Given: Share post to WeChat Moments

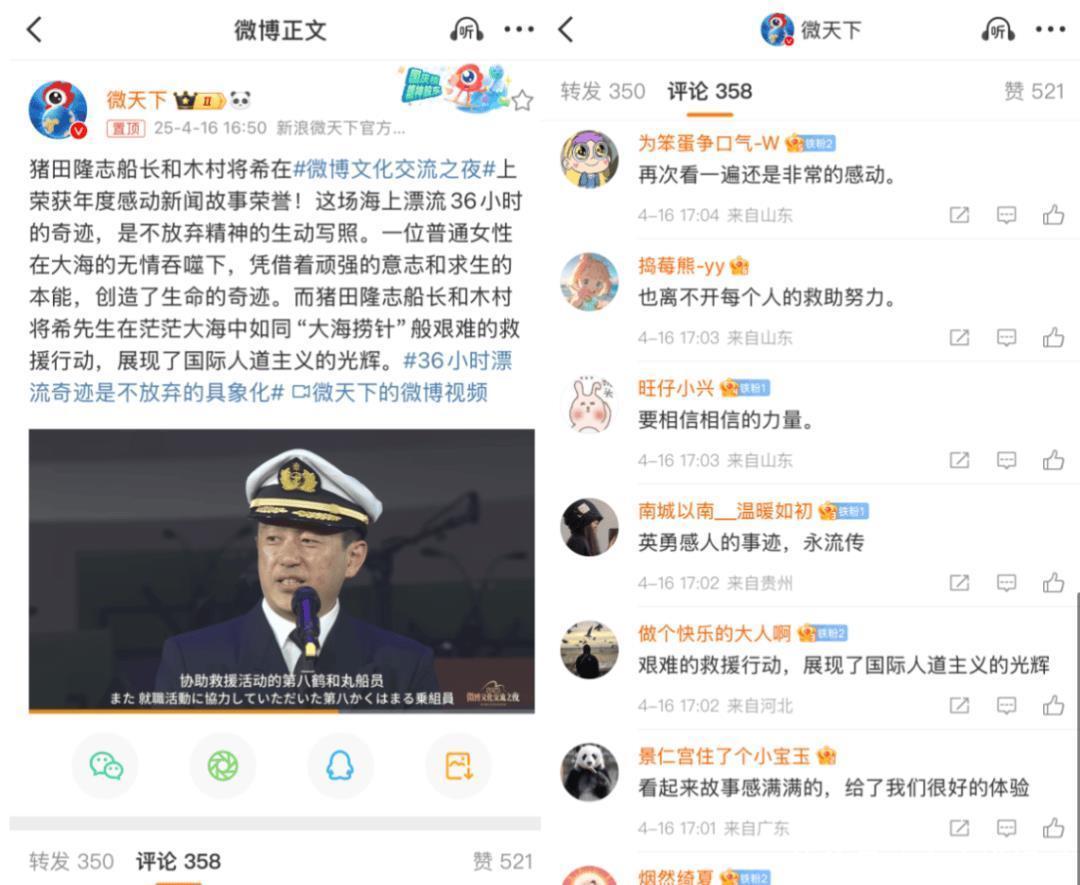Looking at the screenshot, I should 222,765.
